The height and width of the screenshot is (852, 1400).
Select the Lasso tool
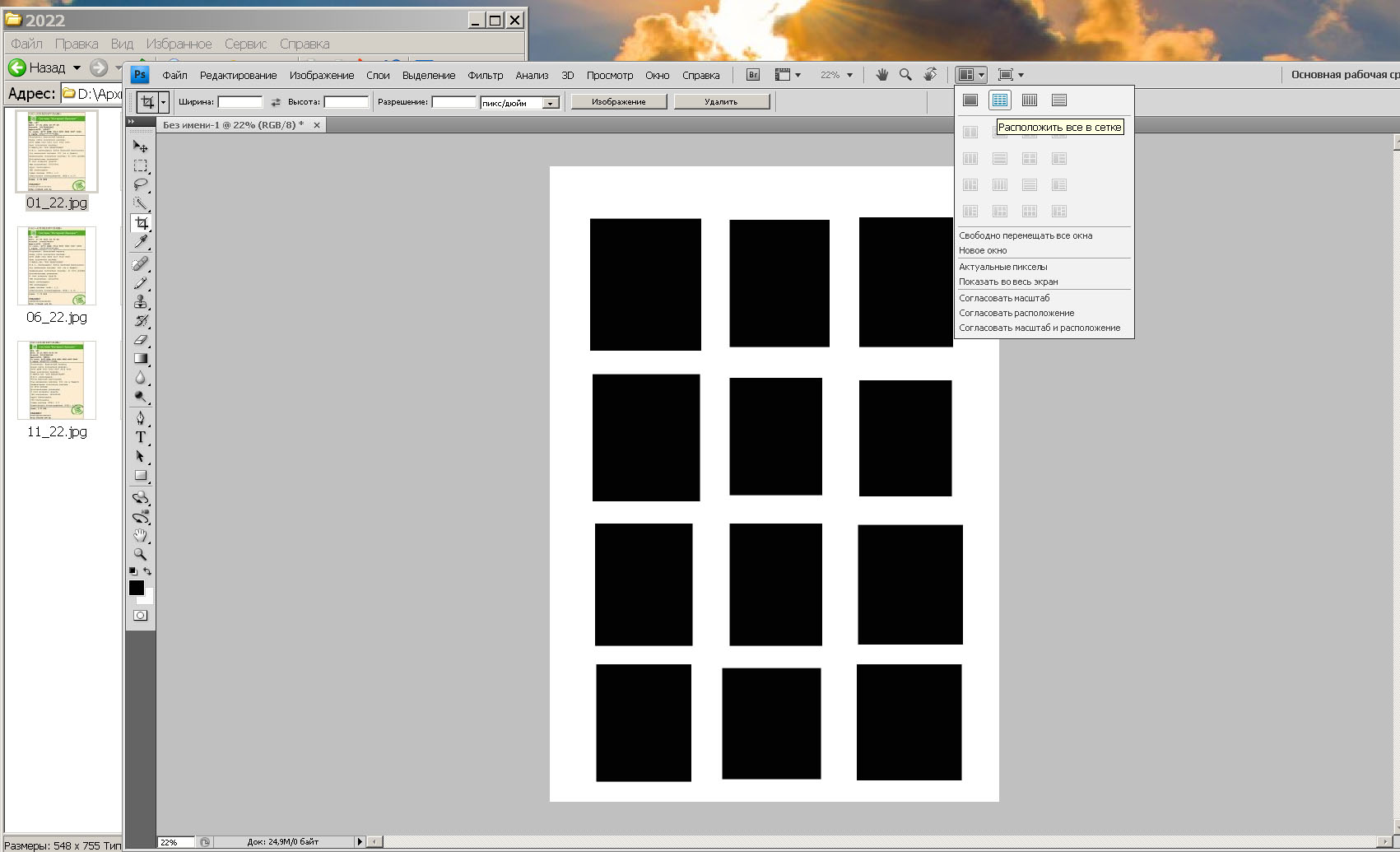(x=140, y=184)
